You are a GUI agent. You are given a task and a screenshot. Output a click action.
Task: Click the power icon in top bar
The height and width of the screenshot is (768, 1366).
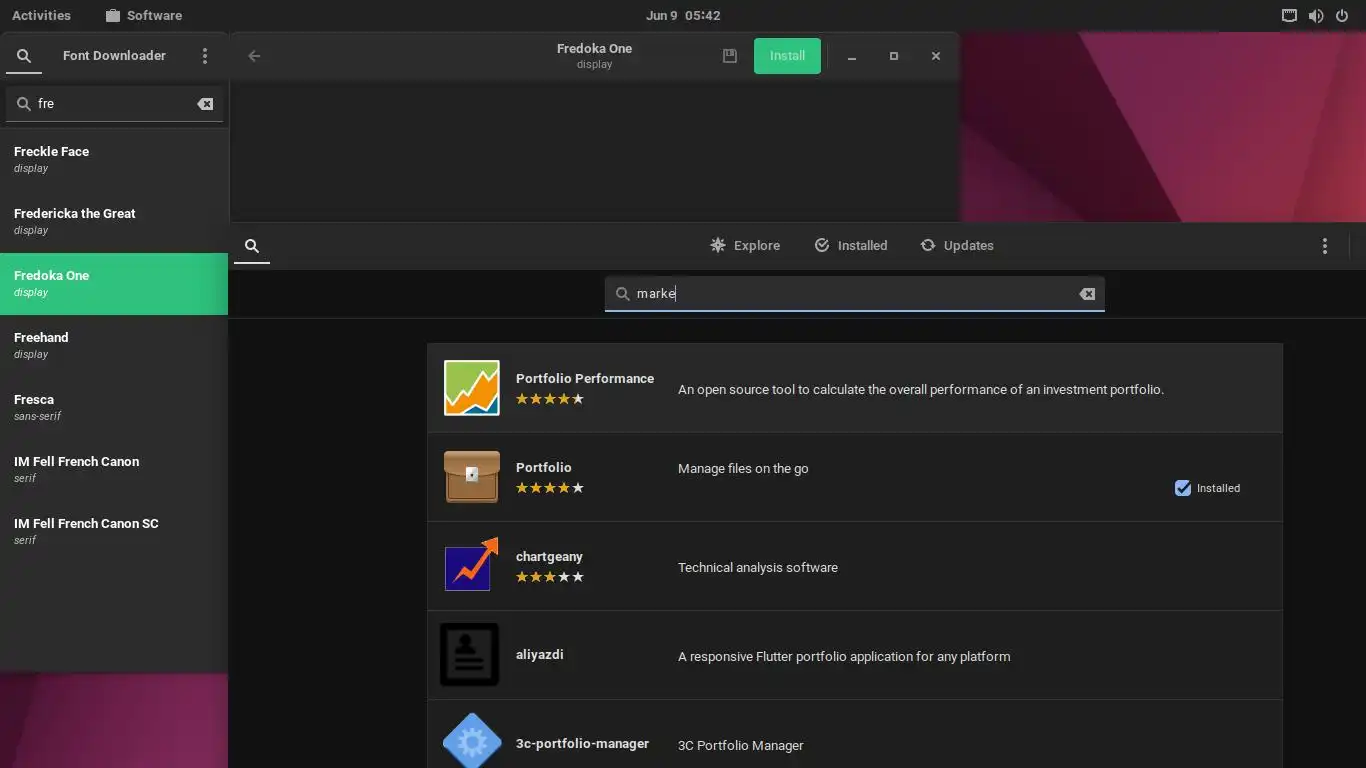coord(1342,16)
